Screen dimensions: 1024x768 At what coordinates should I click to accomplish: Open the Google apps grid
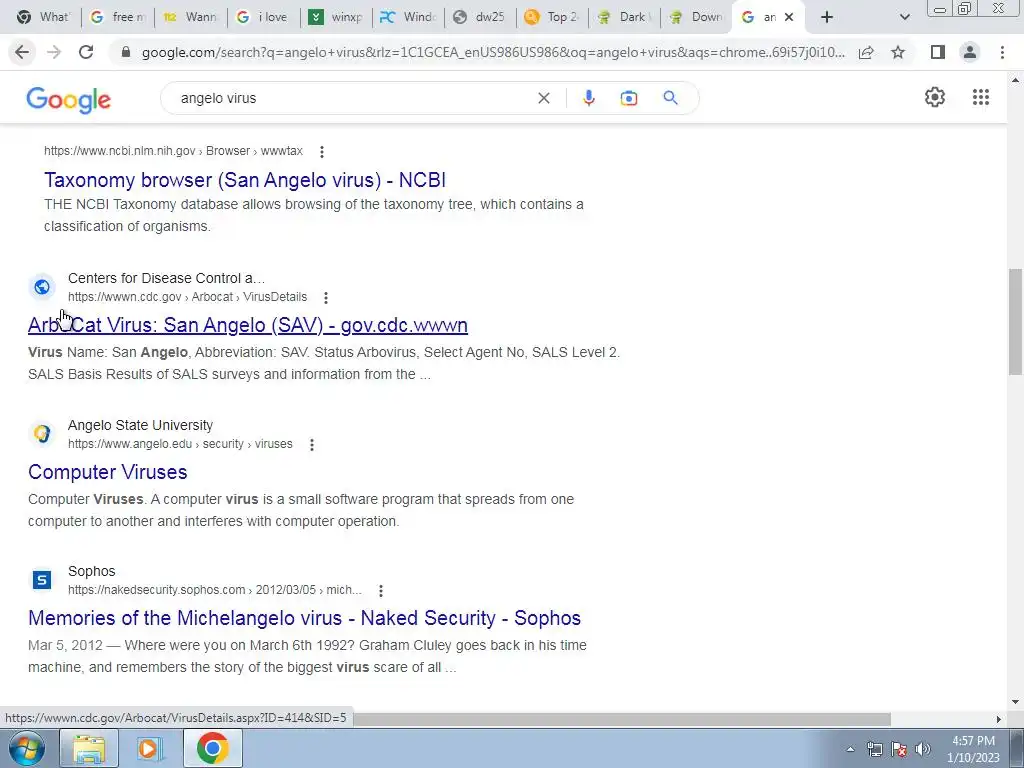(980, 97)
